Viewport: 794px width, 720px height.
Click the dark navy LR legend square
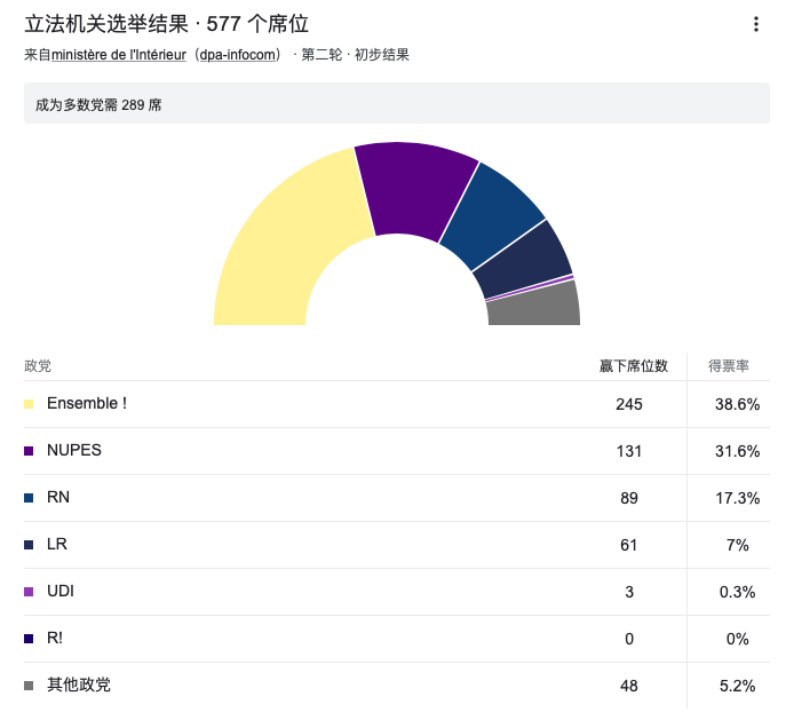click(x=29, y=545)
